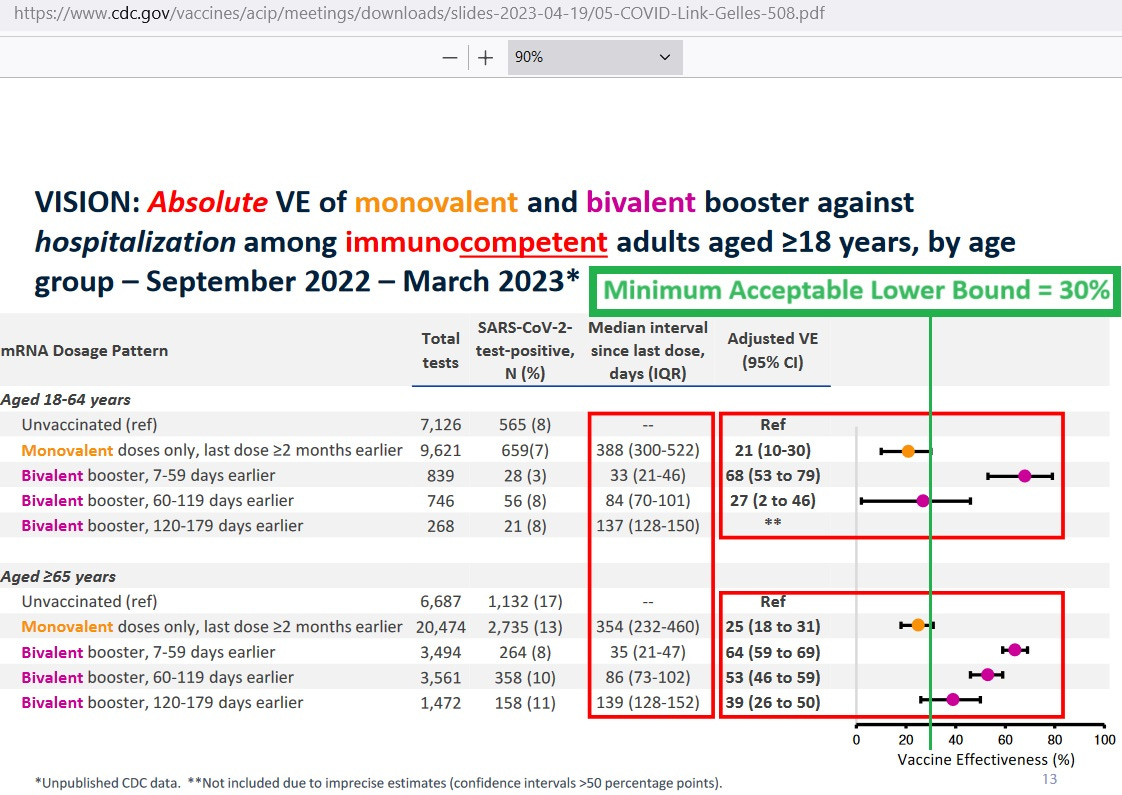
Task: Click the magenta VE point for 27 (2 to 46)
Action: point(923,501)
